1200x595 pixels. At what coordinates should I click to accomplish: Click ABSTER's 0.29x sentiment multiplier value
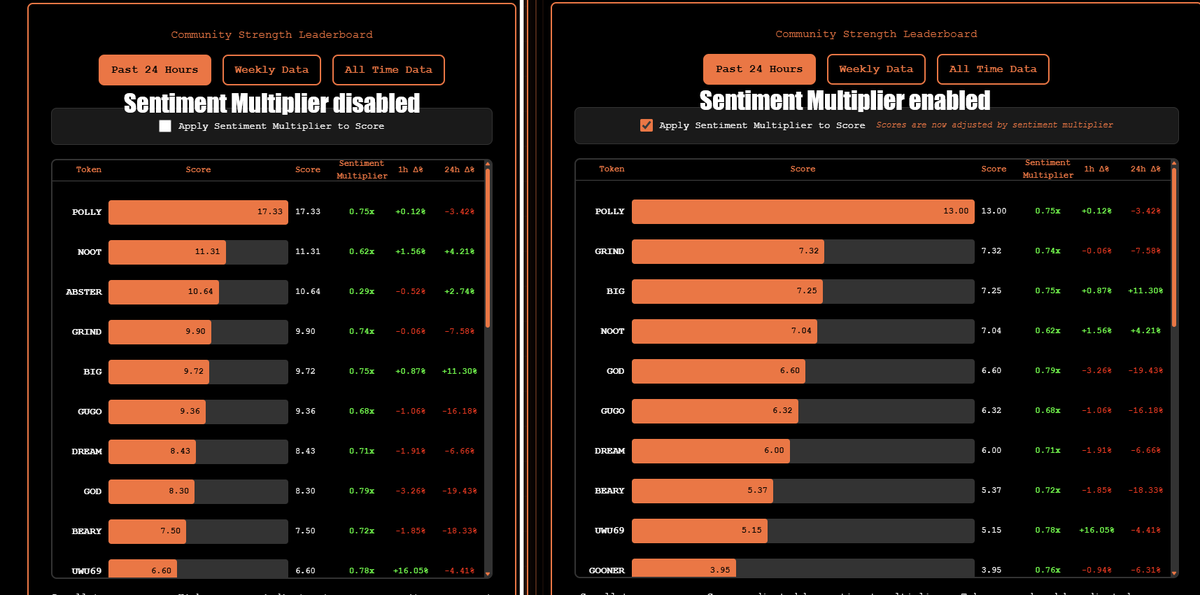click(362, 292)
